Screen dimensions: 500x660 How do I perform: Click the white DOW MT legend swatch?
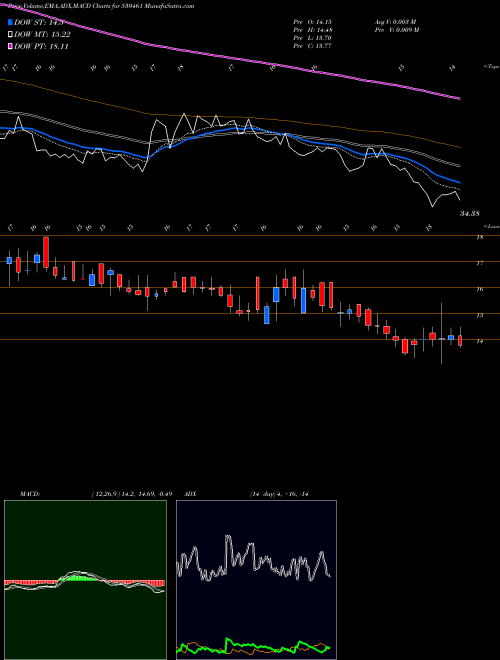click(x=10, y=35)
